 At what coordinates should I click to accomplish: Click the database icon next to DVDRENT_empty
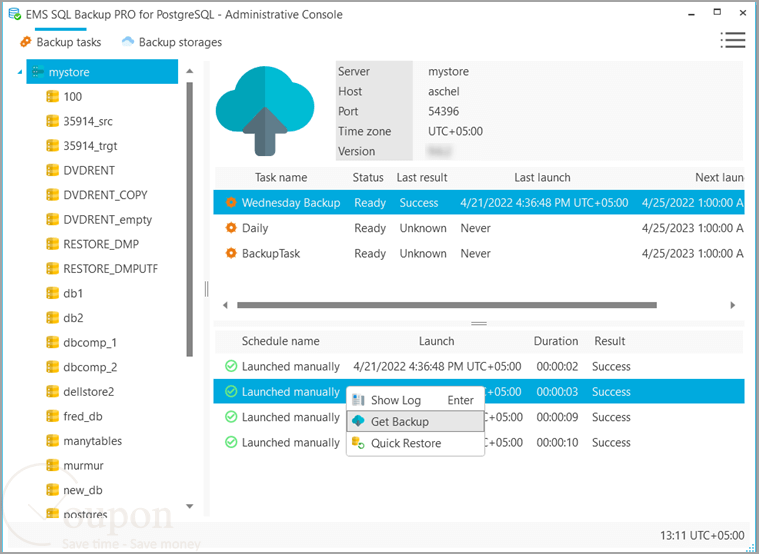(52, 219)
